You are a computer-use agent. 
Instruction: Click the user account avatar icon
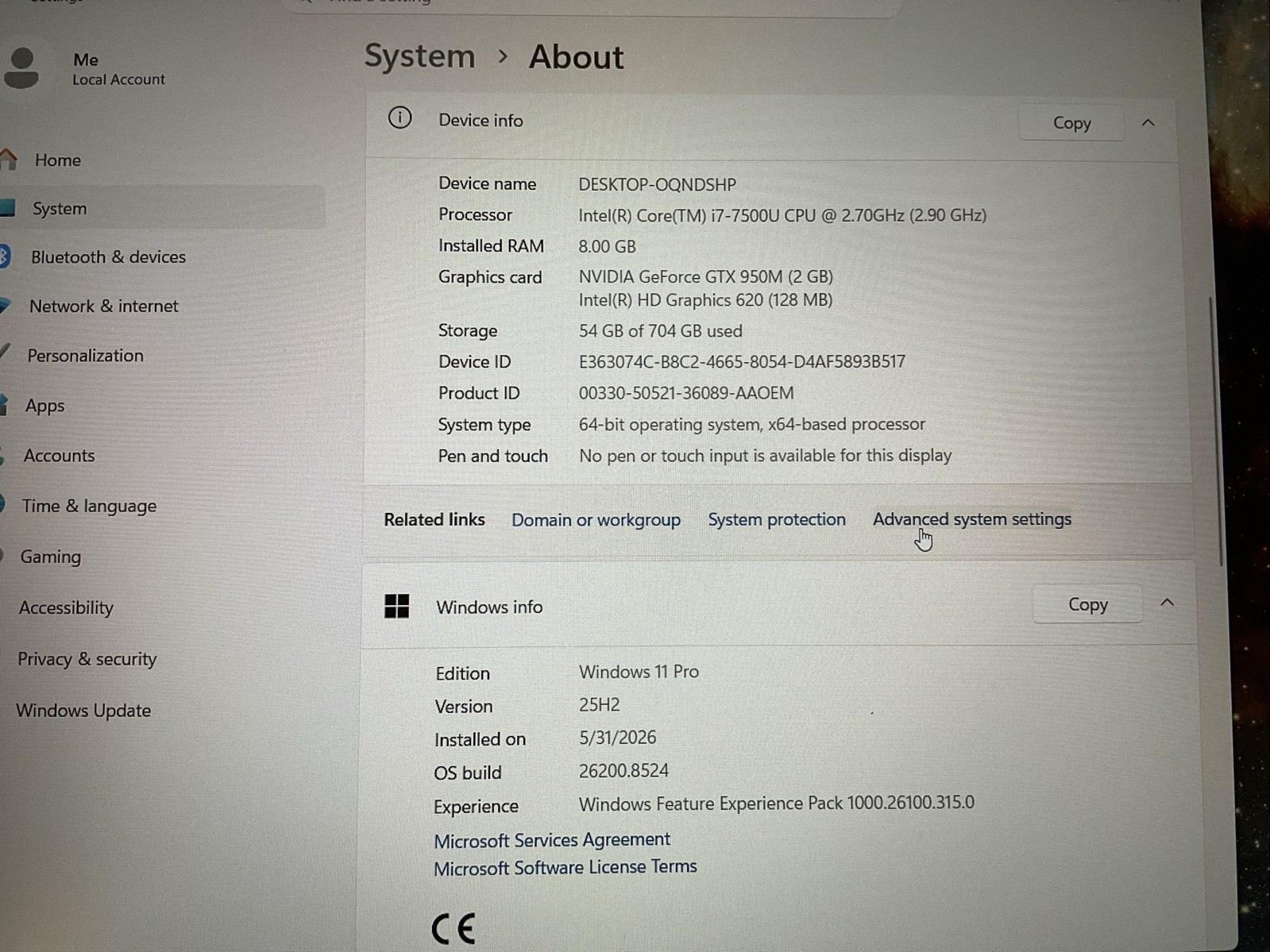pos(21,68)
